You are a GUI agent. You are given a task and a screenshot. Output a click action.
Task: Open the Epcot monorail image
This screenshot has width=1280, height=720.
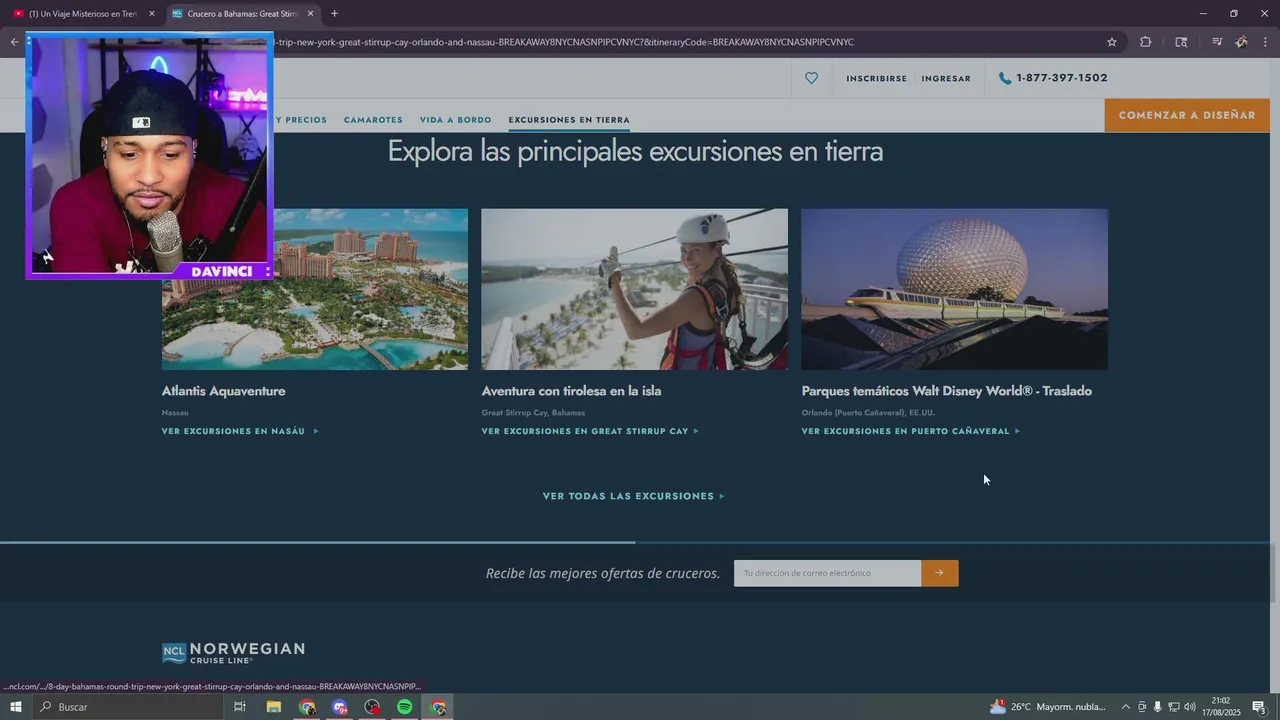point(954,289)
